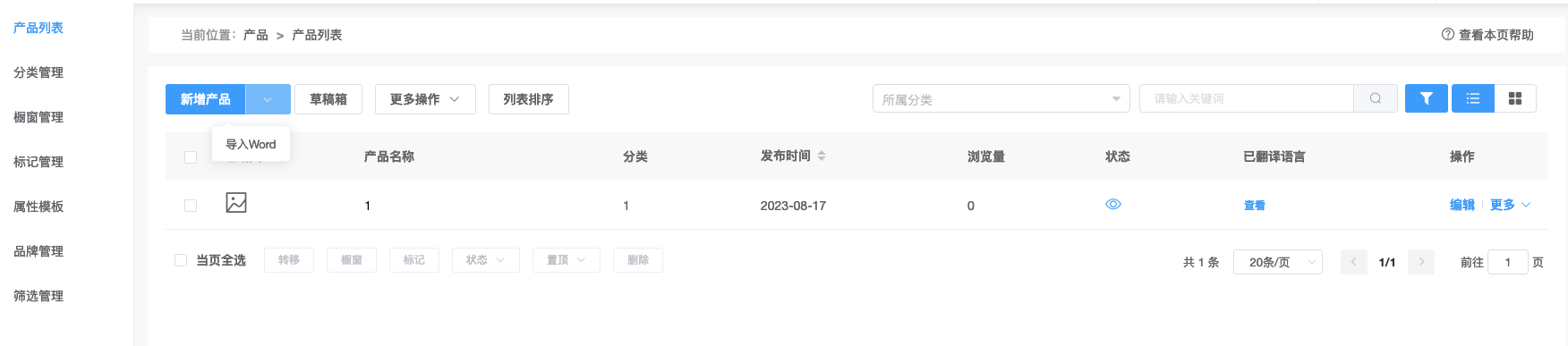Go to next page arrow
The height and width of the screenshot is (346, 1568).
point(1421,262)
